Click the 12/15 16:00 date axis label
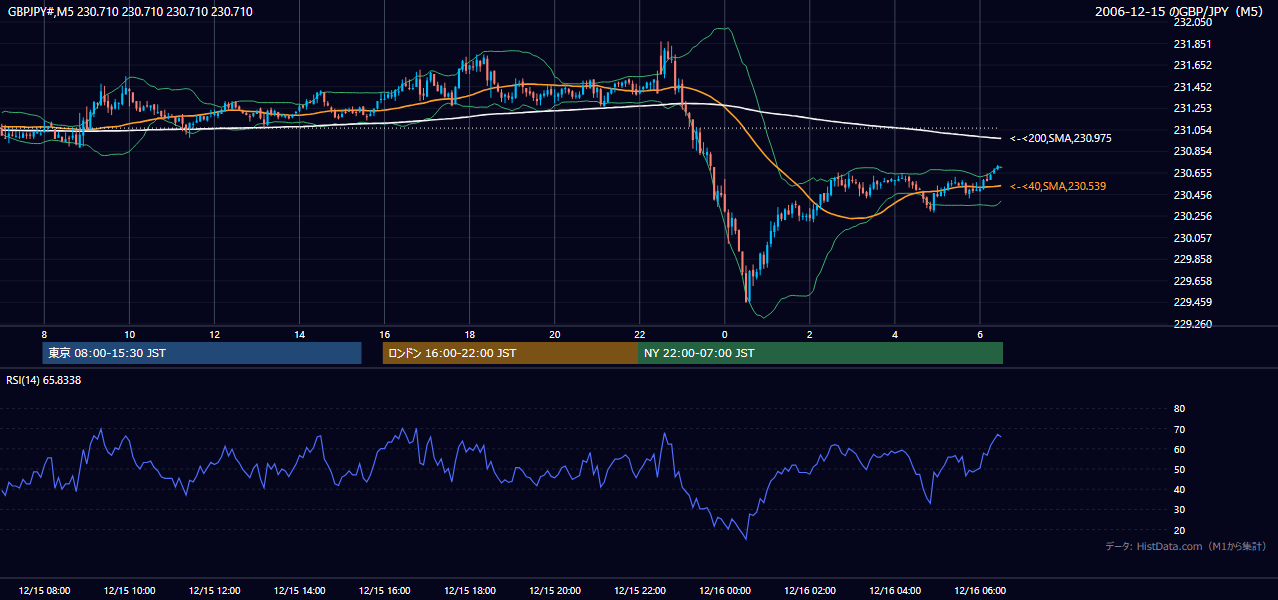Viewport: 1278px width, 600px height. tap(384, 591)
